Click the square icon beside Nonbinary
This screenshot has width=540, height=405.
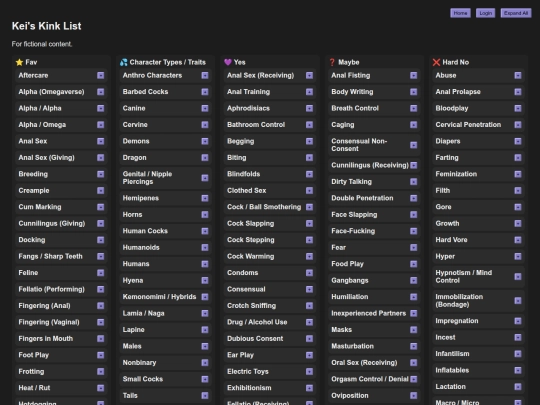[x=205, y=363]
